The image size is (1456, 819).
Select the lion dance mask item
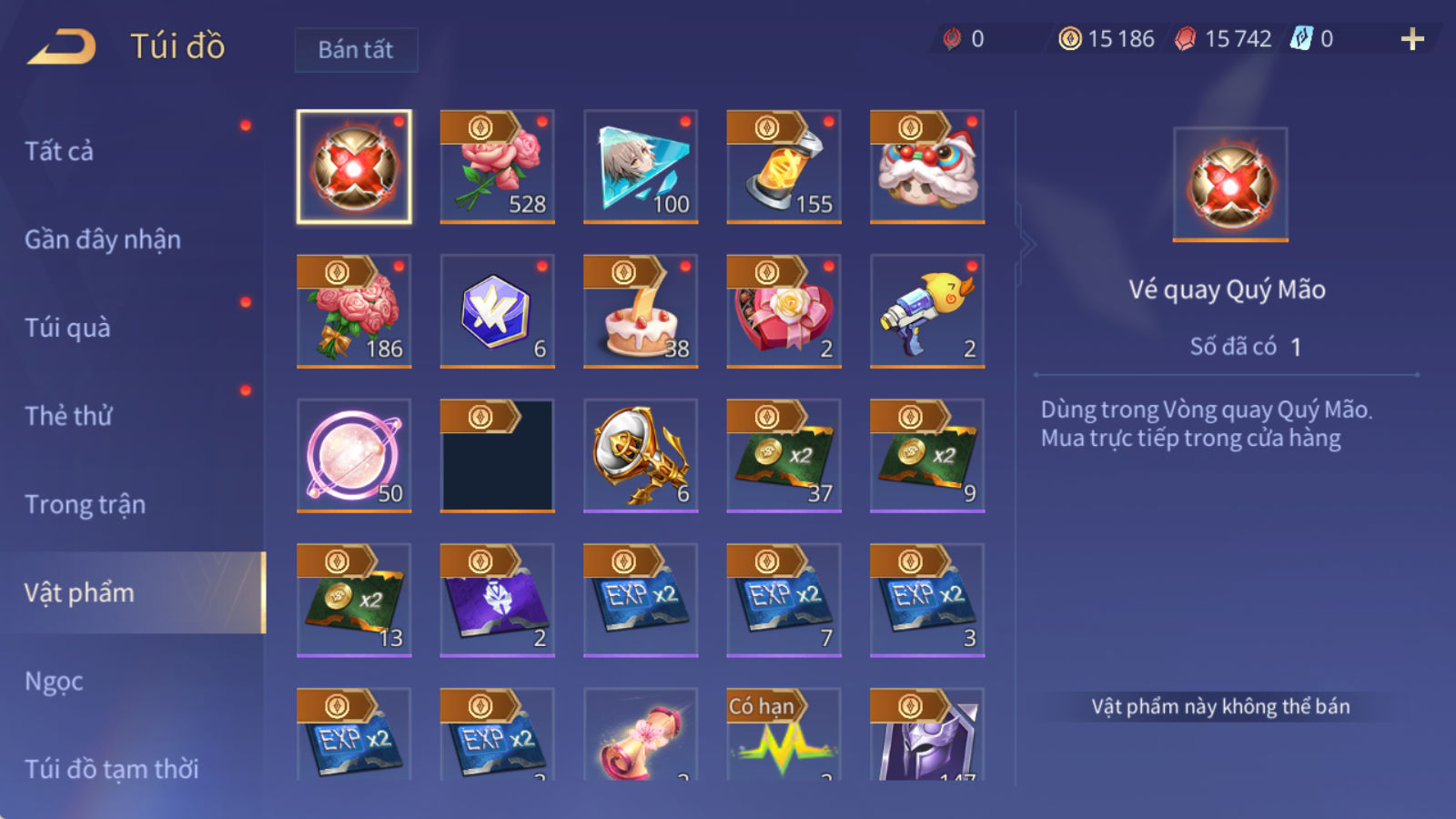927,167
